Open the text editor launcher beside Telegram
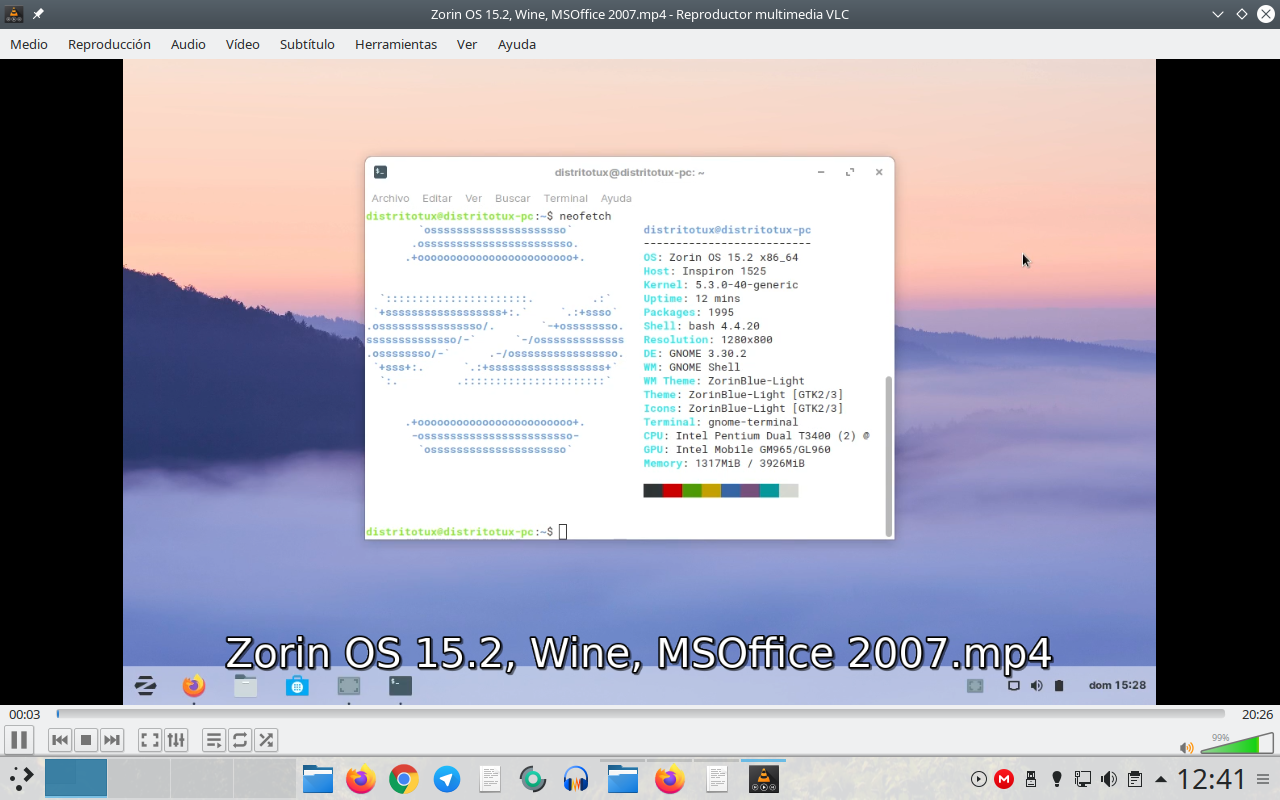 coord(490,778)
